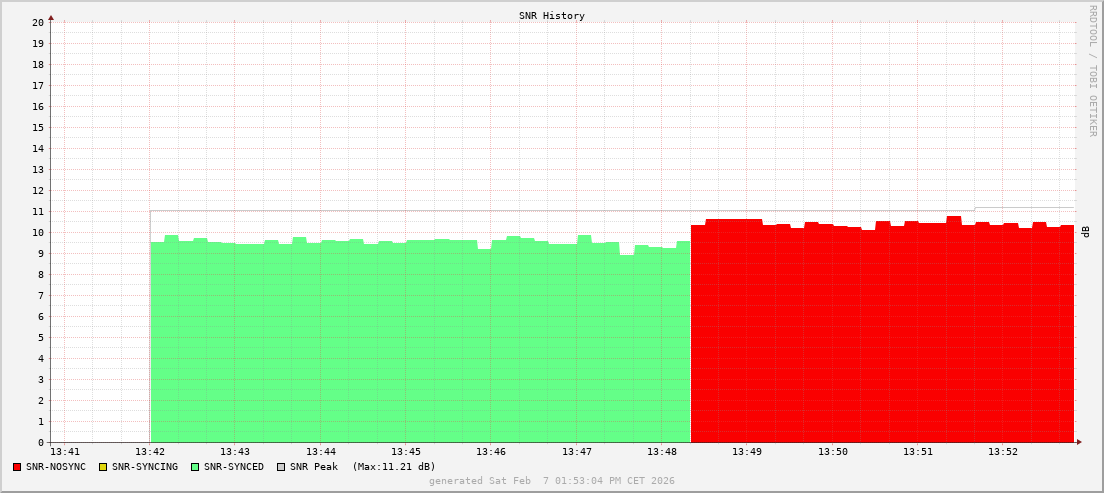Click the 13:46 time axis label
The width and height of the screenshot is (1104, 493).
point(491,452)
